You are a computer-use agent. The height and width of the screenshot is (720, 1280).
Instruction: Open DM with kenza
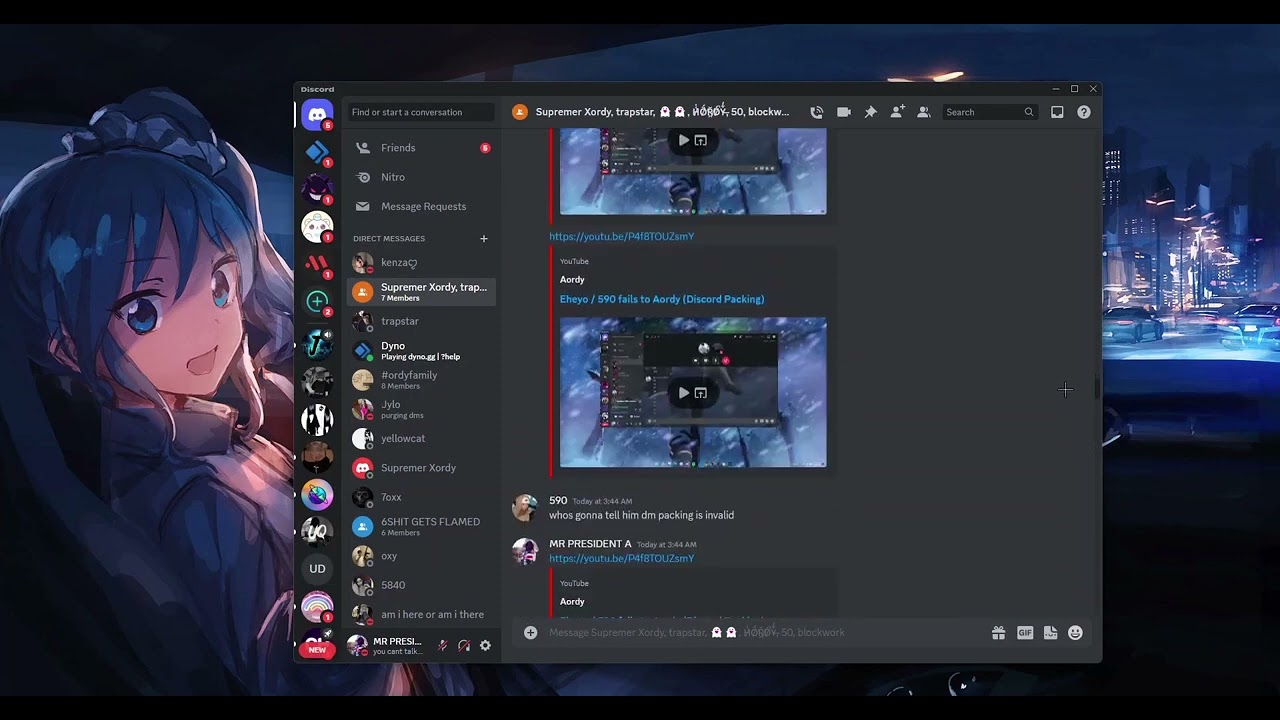(x=421, y=263)
